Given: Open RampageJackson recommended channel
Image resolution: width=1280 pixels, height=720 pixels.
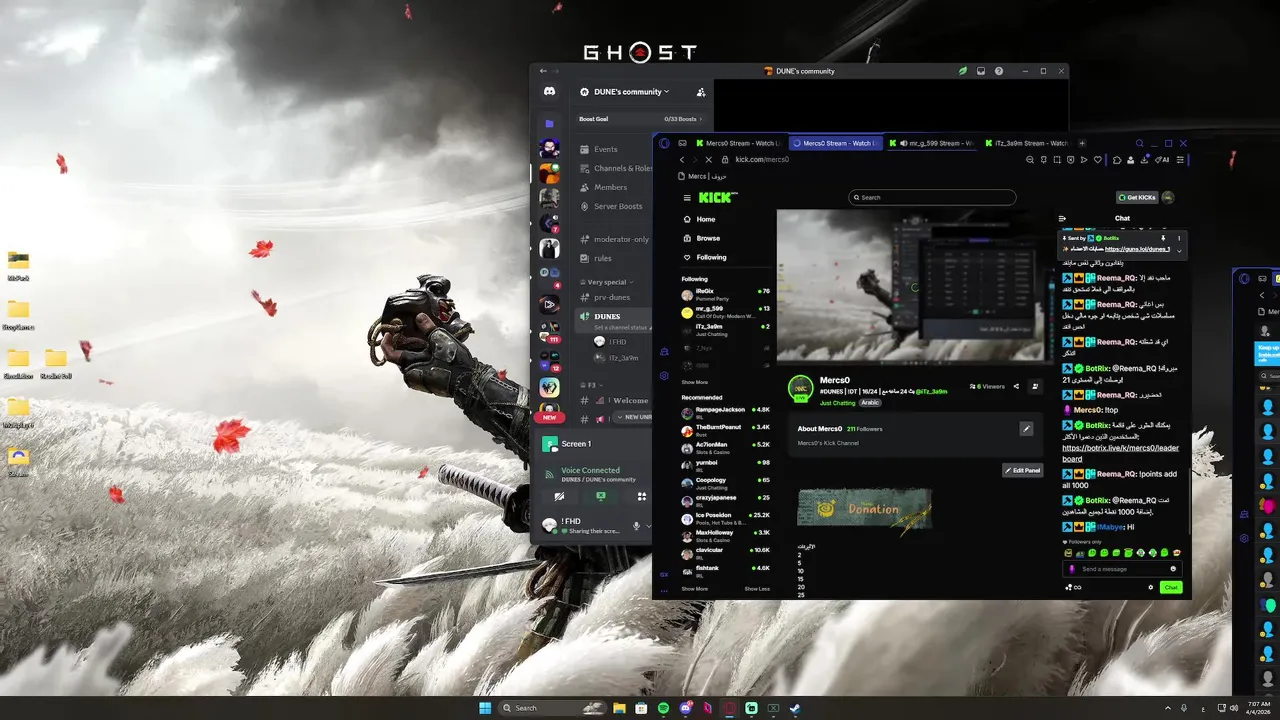Looking at the screenshot, I should coord(726,411).
